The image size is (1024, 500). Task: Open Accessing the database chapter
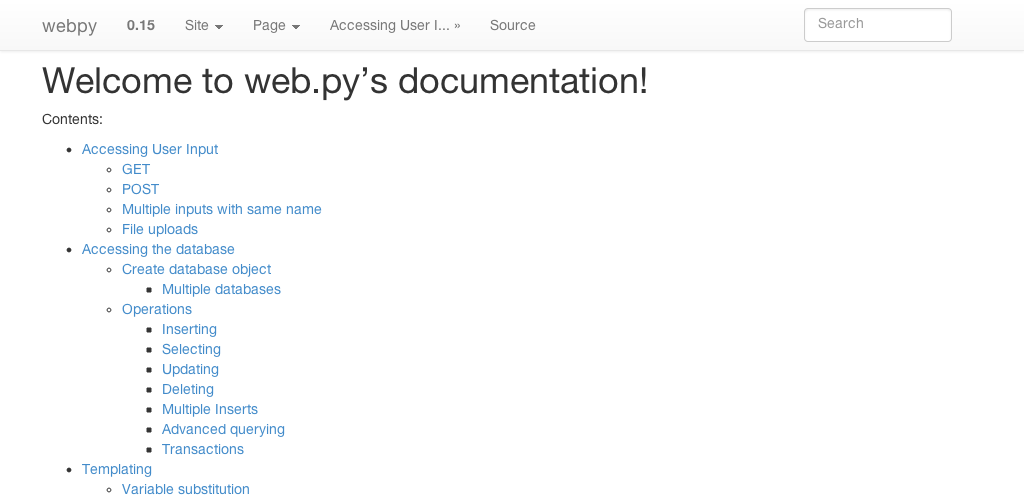point(158,249)
